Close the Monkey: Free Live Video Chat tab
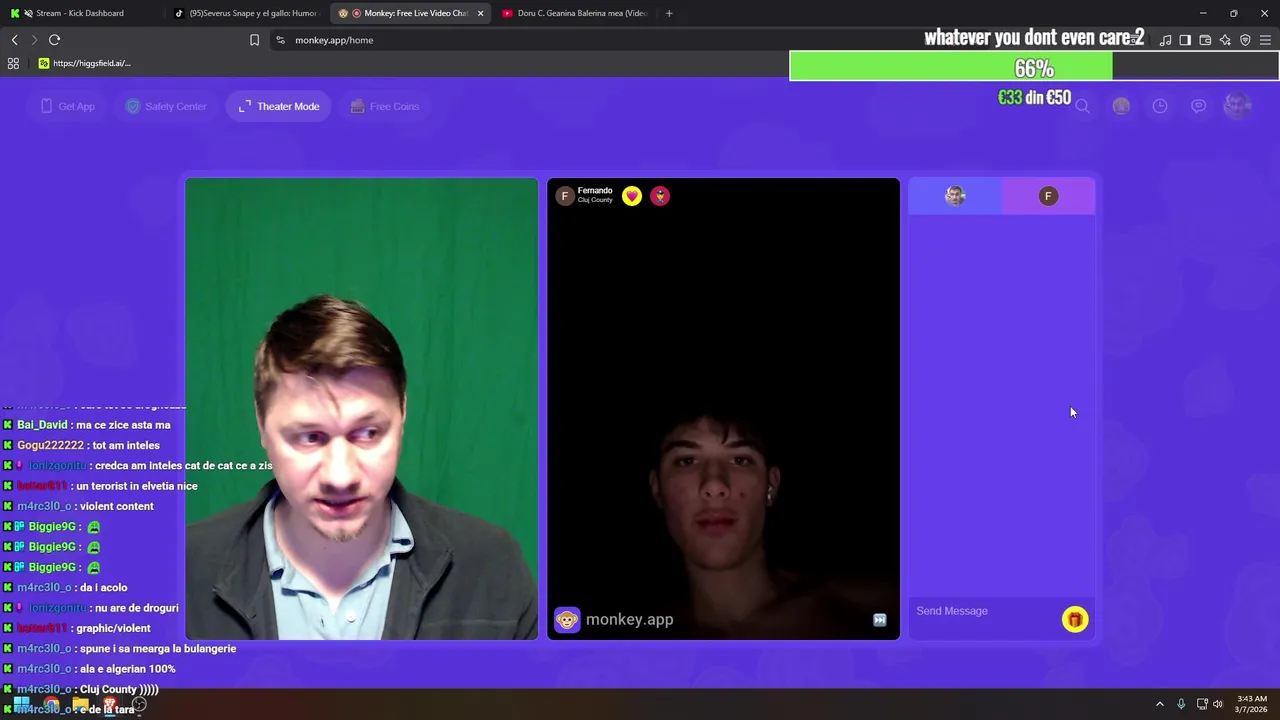The image size is (1280, 720). tap(480, 13)
